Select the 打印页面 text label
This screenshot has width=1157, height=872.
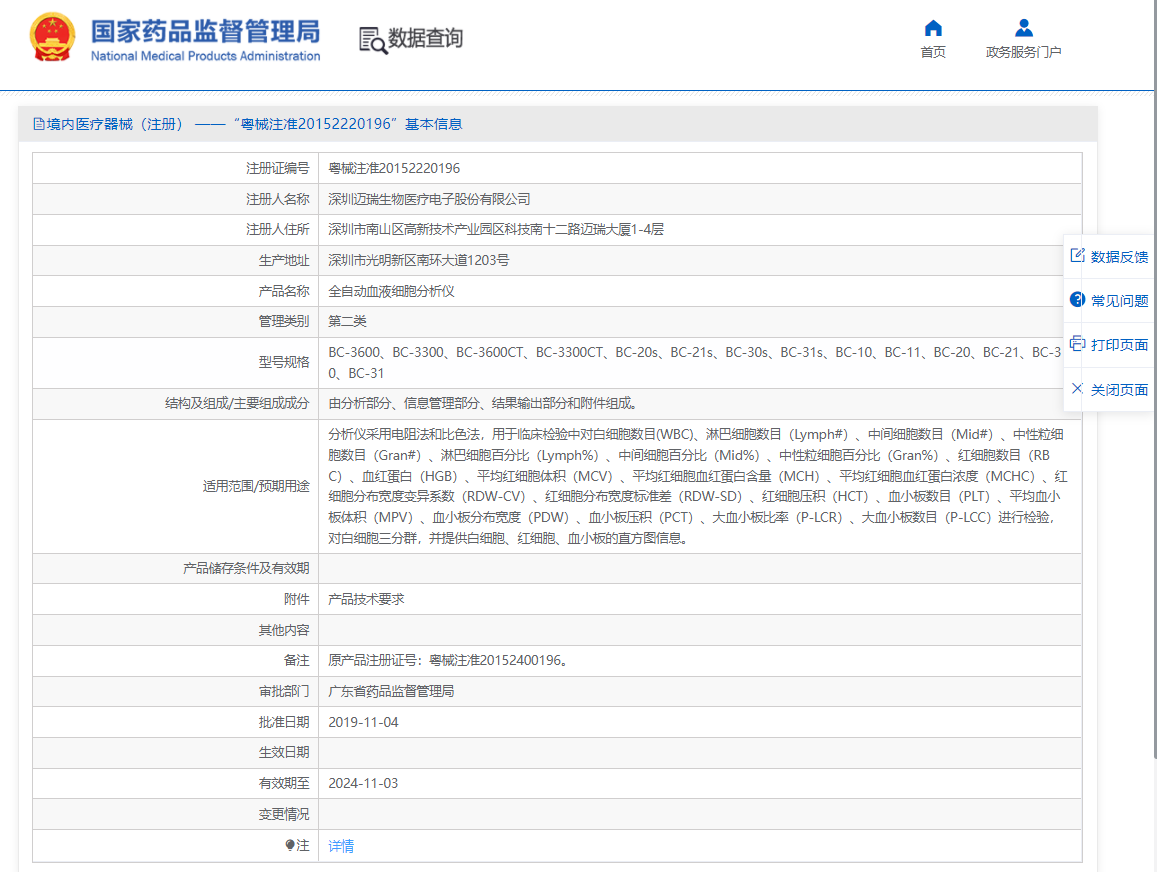(x=1119, y=345)
